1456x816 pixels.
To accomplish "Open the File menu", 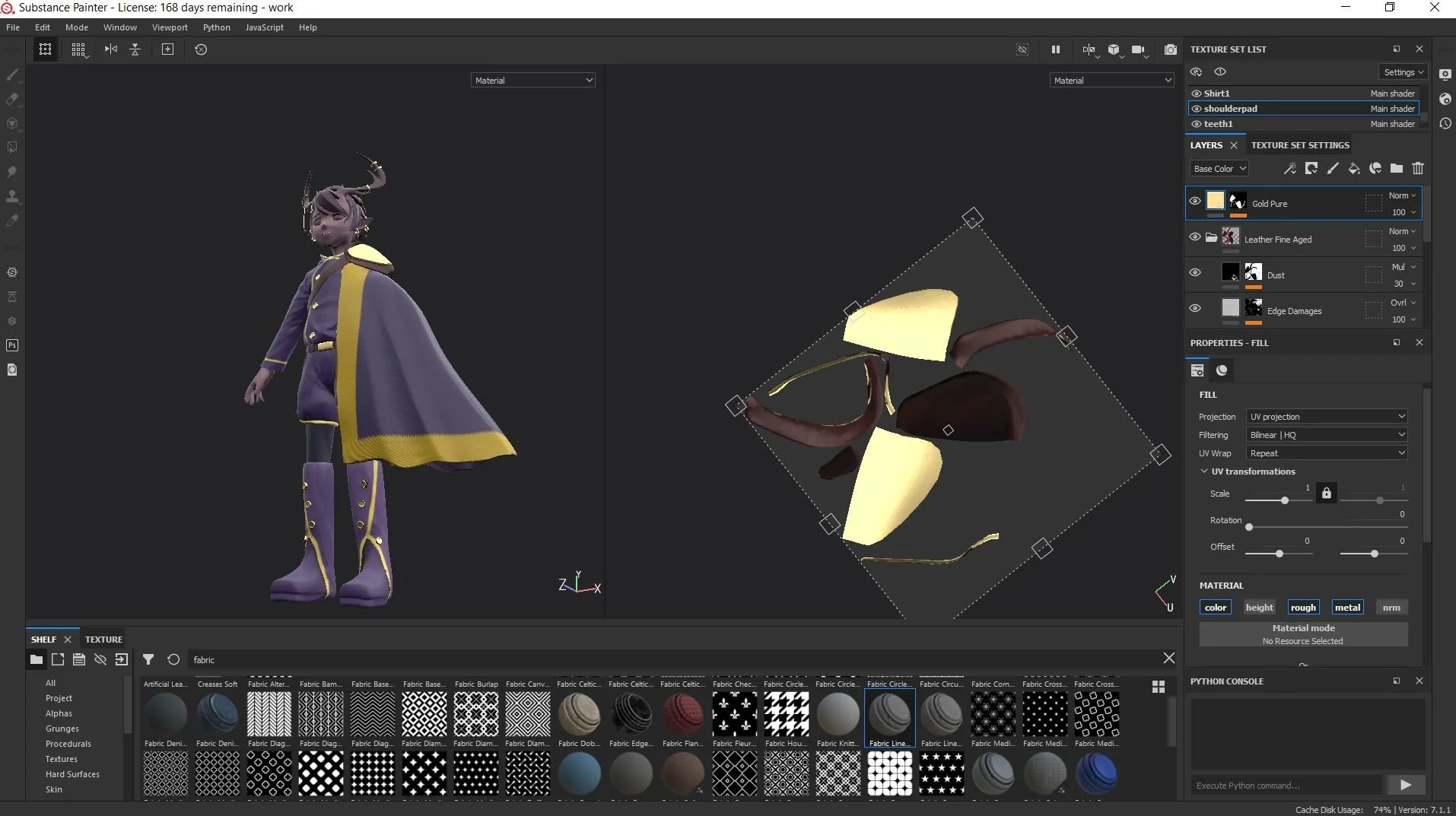I will 13,27.
